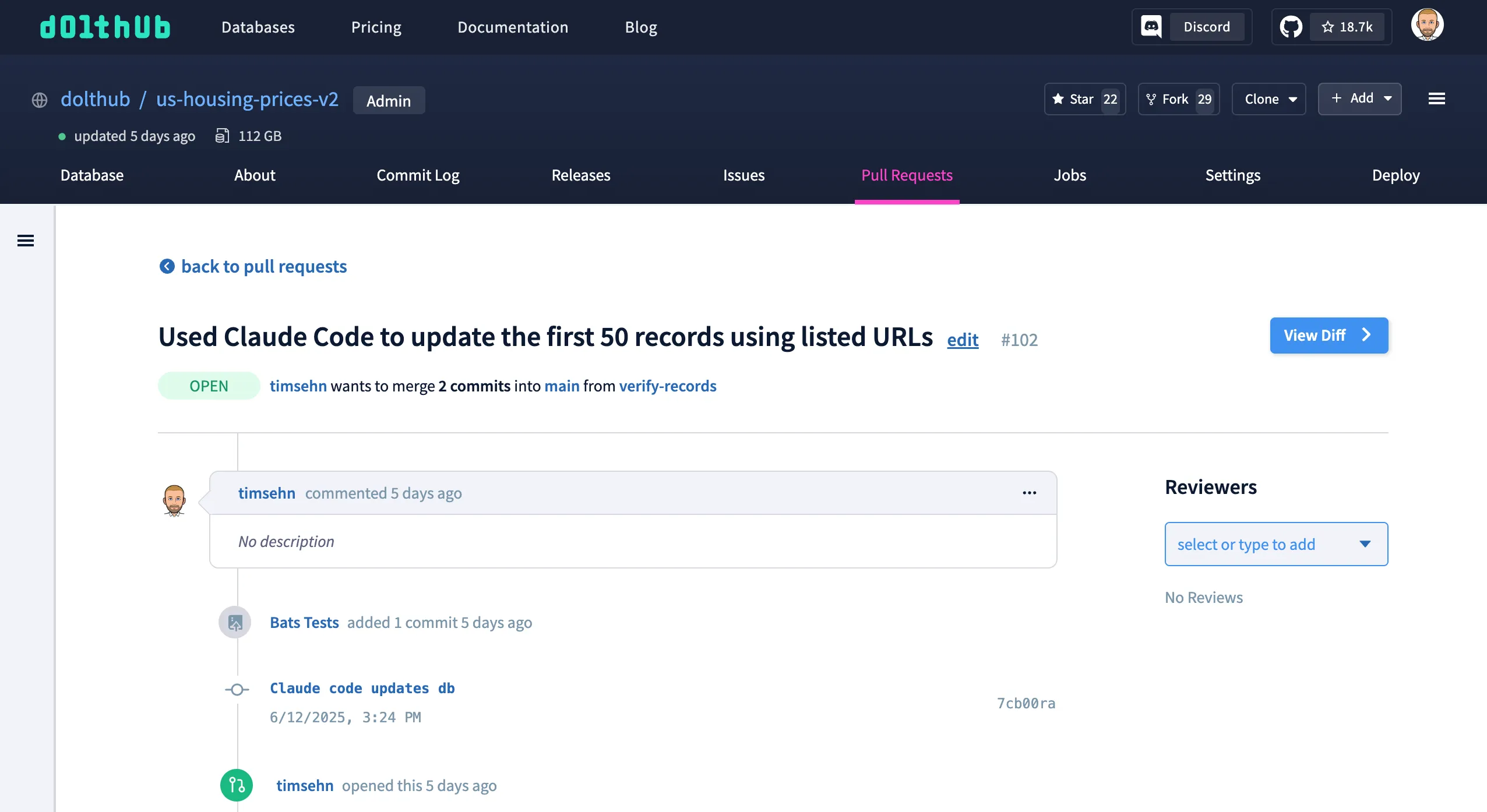Viewport: 1487px width, 812px height.
Task: Expand the Clone dropdown
Action: tap(1268, 99)
